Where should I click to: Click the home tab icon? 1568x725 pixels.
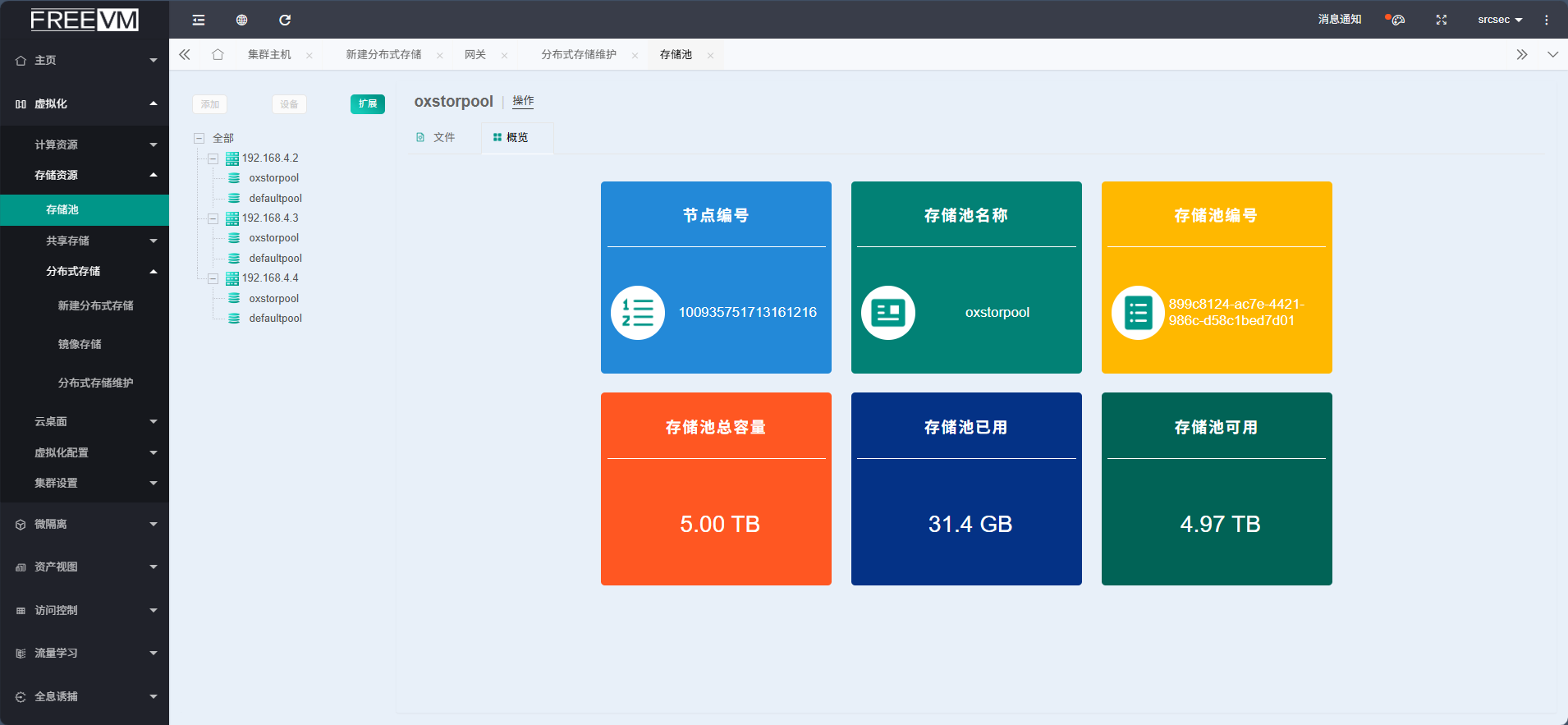click(218, 55)
